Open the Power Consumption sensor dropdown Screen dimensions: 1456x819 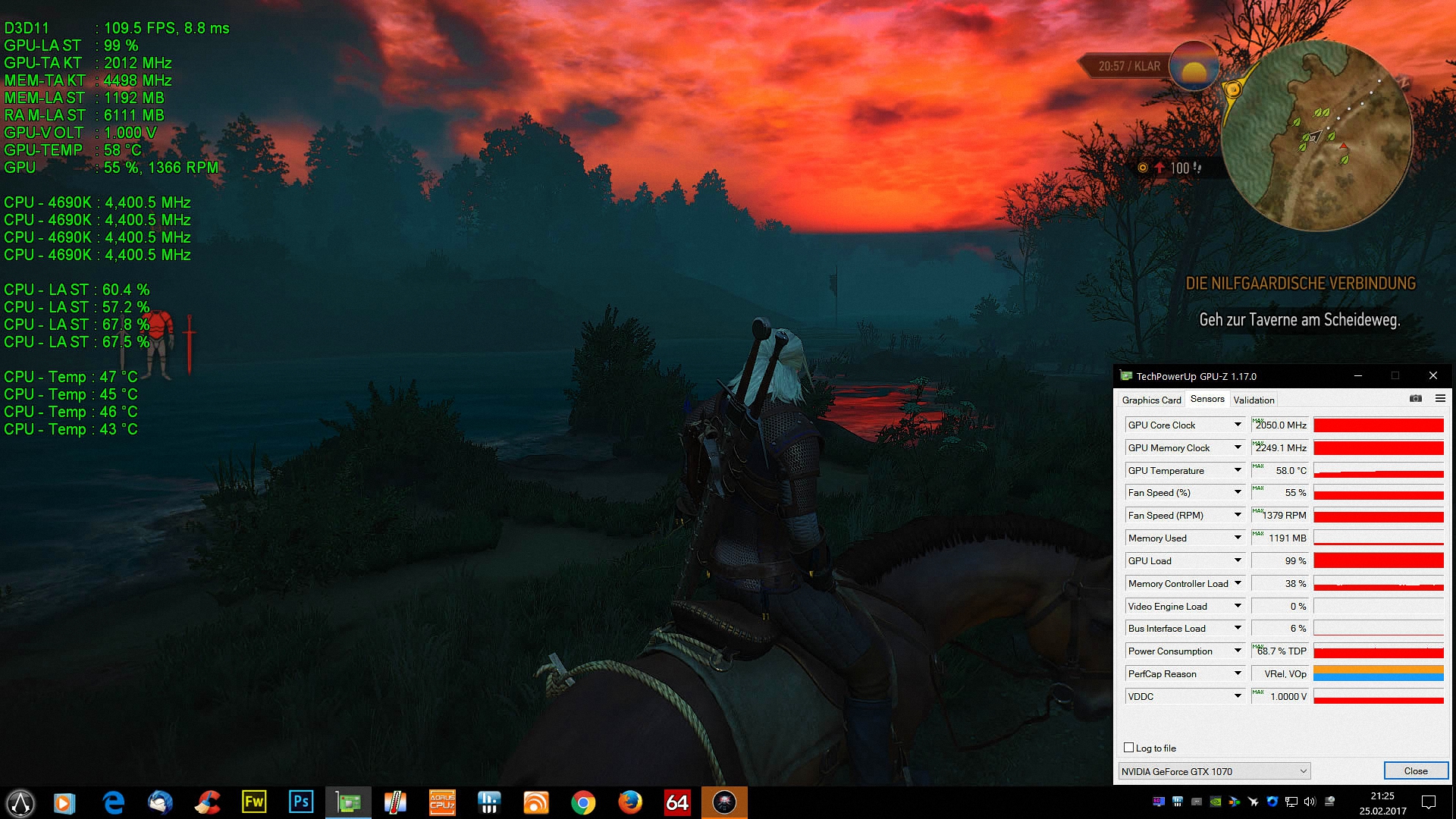click(1238, 651)
